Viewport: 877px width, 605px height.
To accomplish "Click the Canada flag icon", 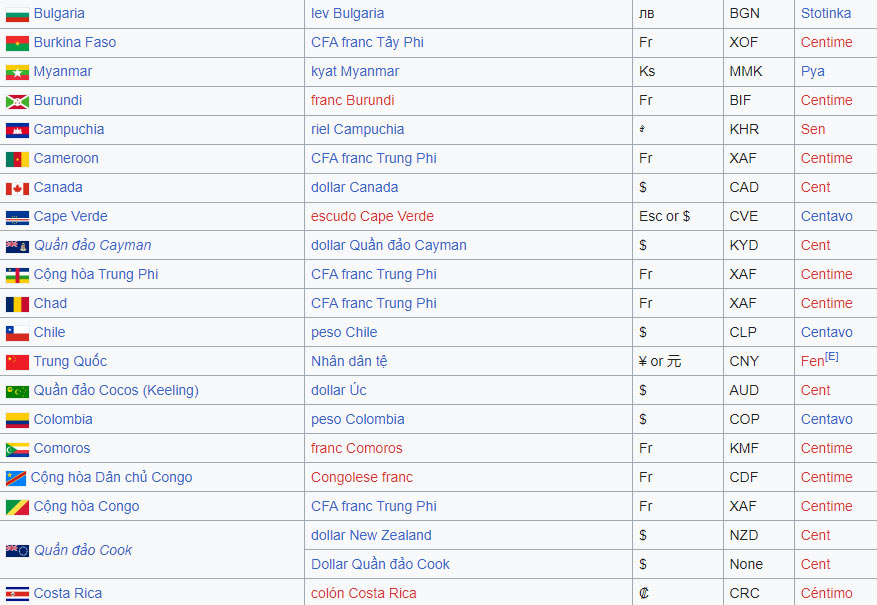I will click(16, 188).
